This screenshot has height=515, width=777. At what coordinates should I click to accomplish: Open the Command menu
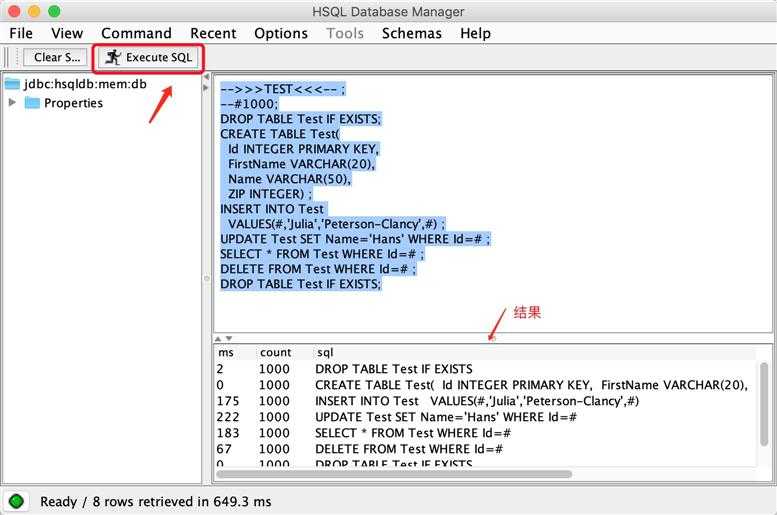click(x=136, y=33)
